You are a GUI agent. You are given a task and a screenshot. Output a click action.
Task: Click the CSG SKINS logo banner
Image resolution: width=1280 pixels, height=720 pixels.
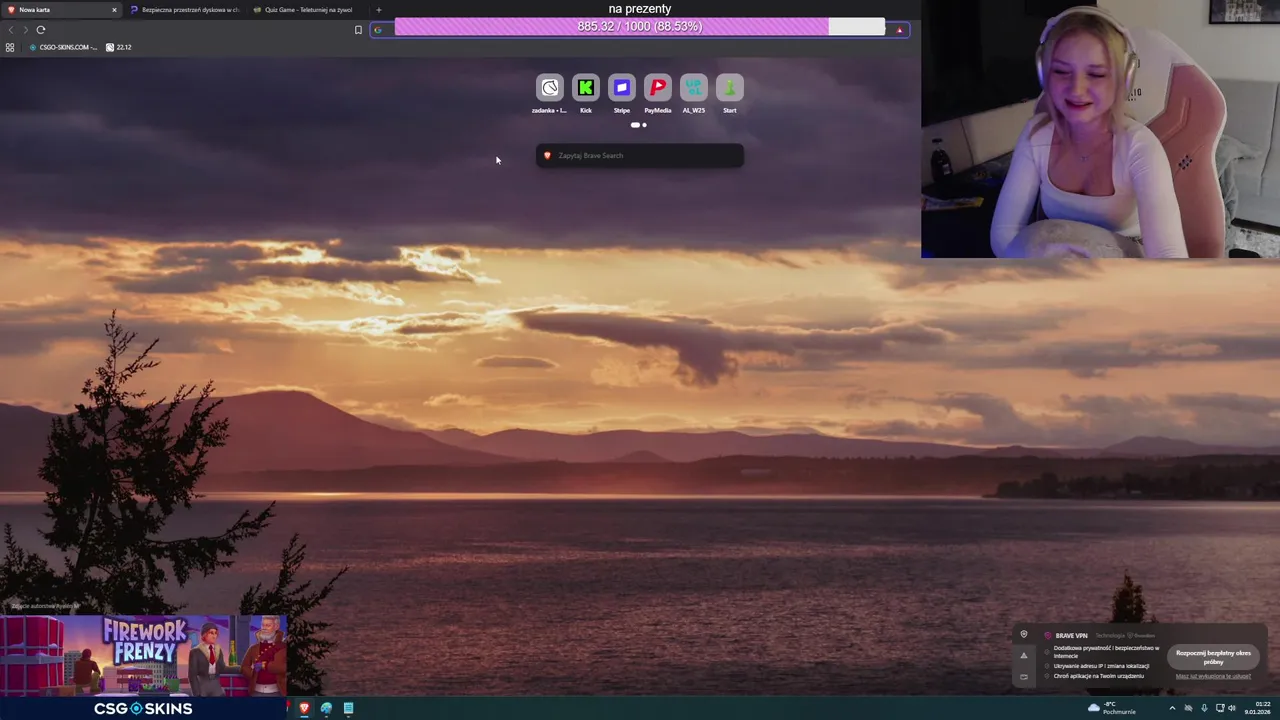(143, 708)
